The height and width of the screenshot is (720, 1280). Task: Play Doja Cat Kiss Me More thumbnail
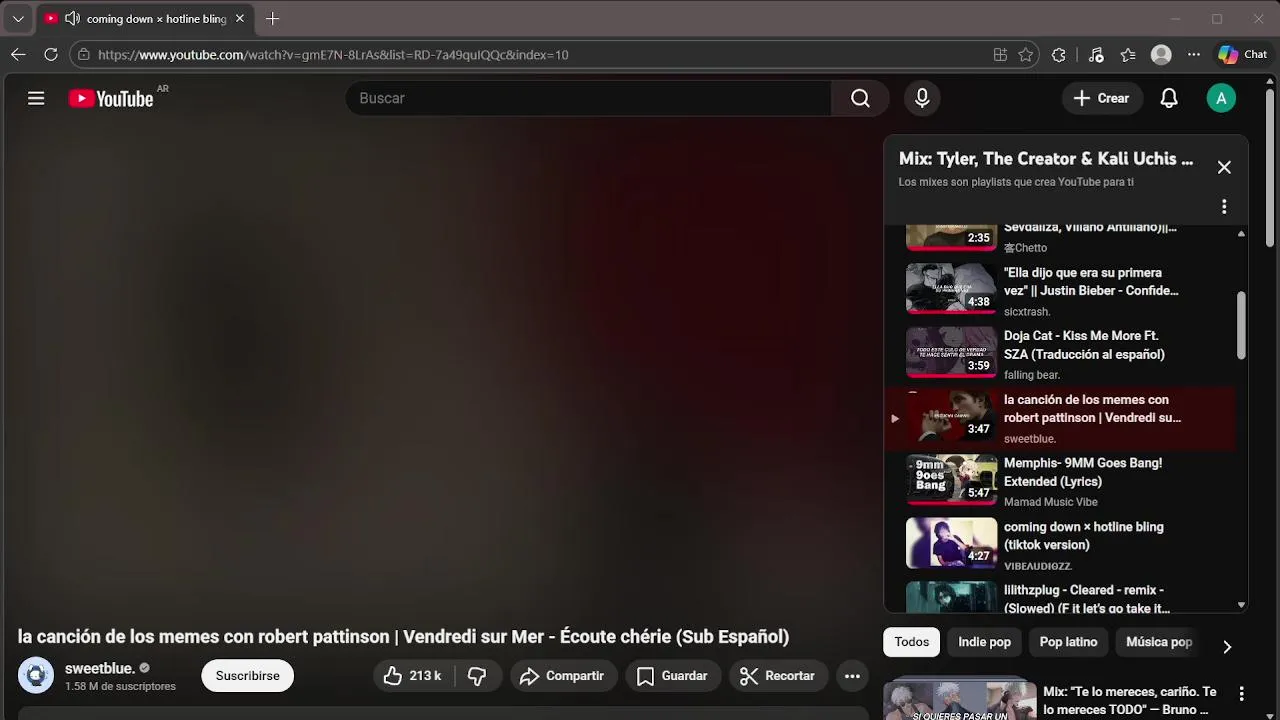click(951, 352)
